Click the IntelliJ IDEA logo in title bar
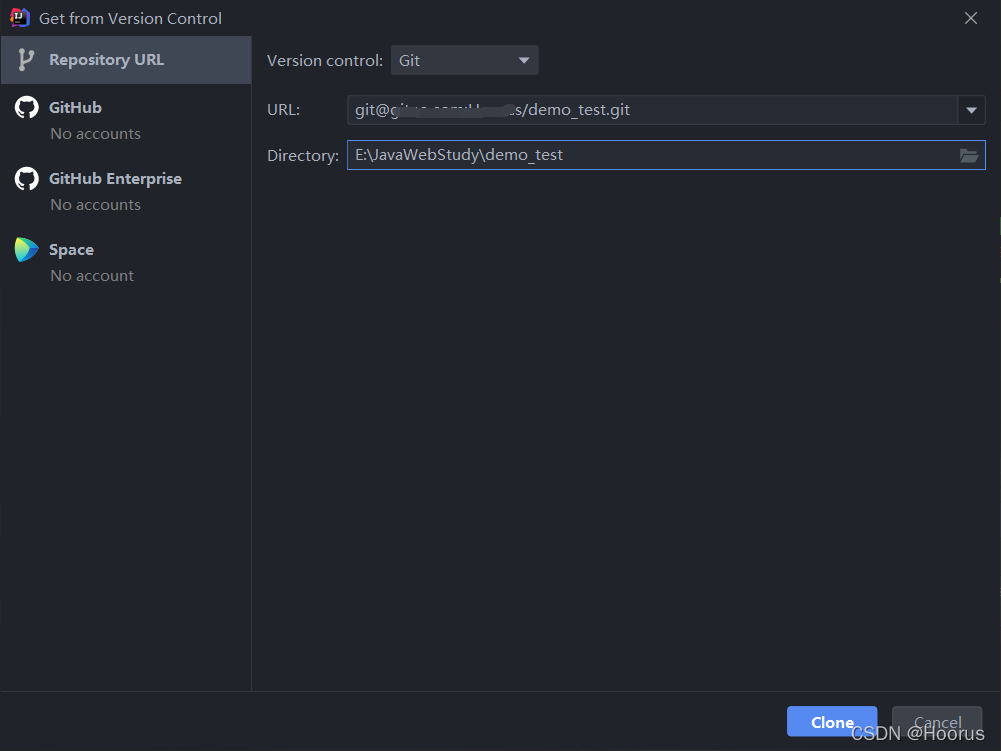 click(20, 18)
